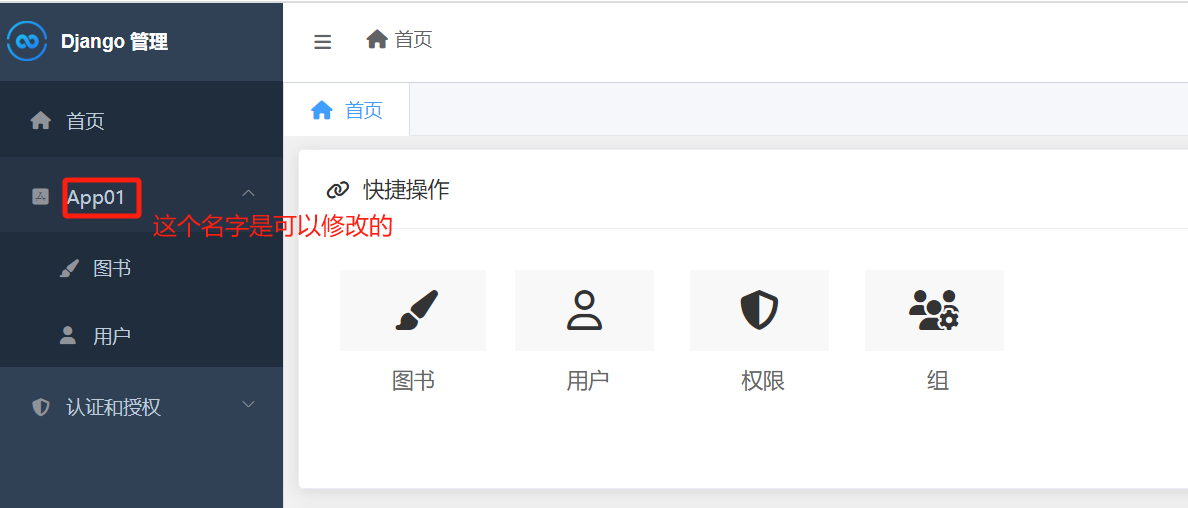
Task: Select the 首页 tab
Action: tap(347, 110)
